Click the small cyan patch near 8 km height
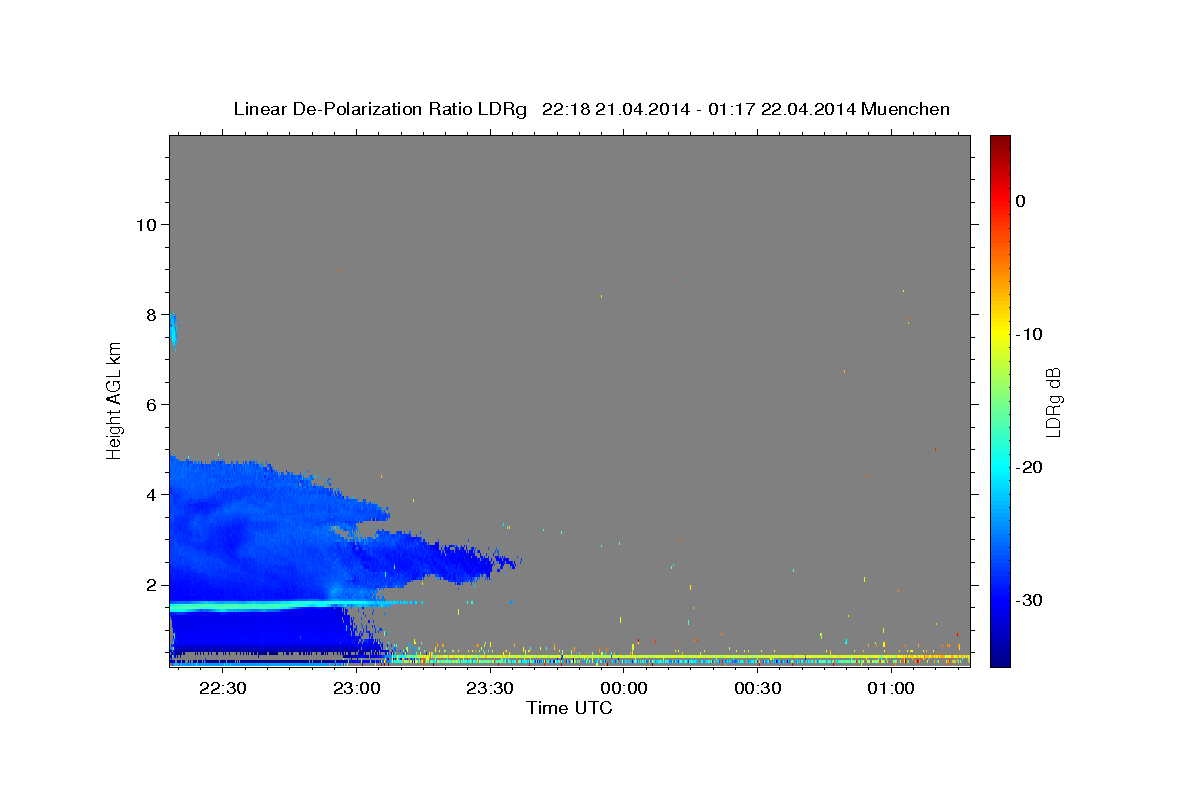Viewport: 1200px width, 800px height. [x=173, y=330]
